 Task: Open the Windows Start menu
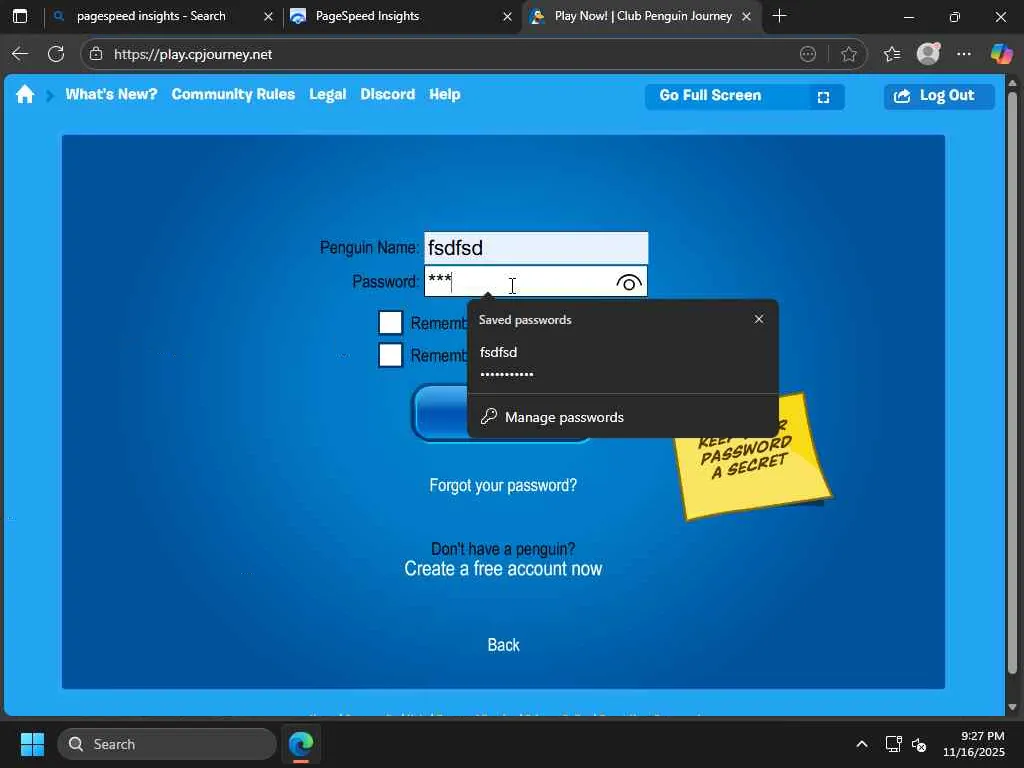(32, 744)
